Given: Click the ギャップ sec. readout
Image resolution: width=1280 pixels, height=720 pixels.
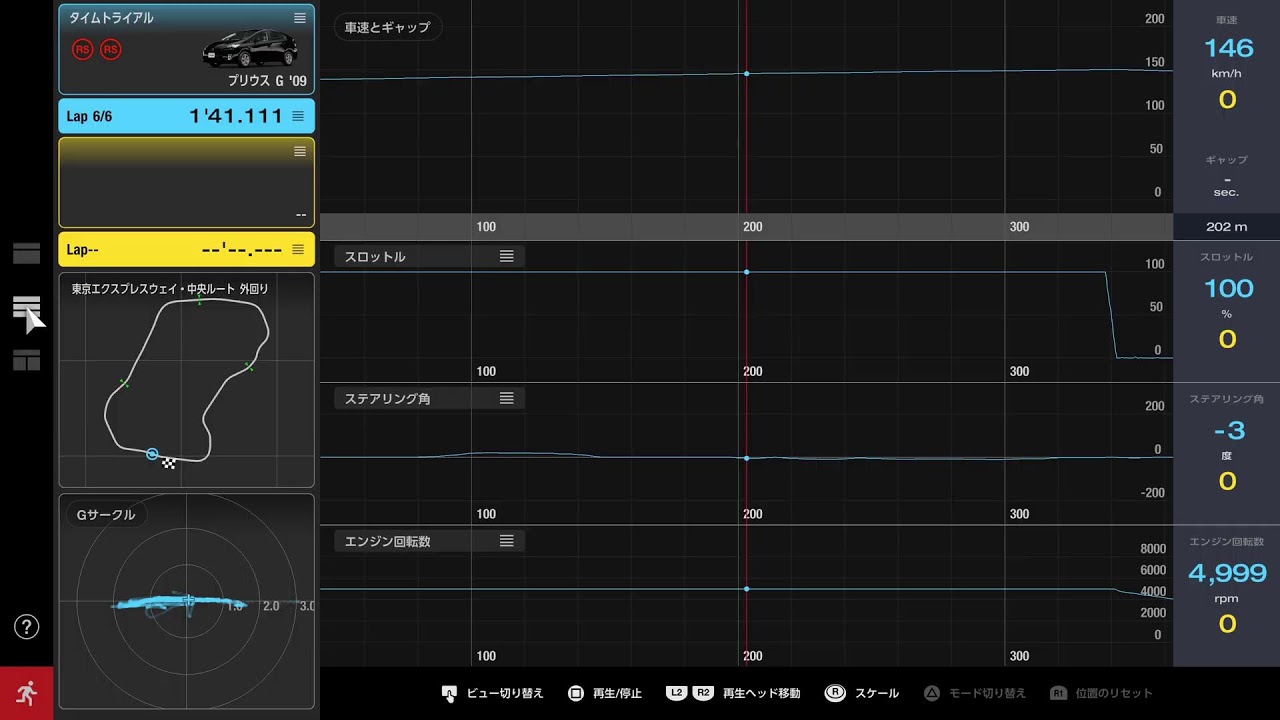Looking at the screenshot, I should click(1226, 186).
